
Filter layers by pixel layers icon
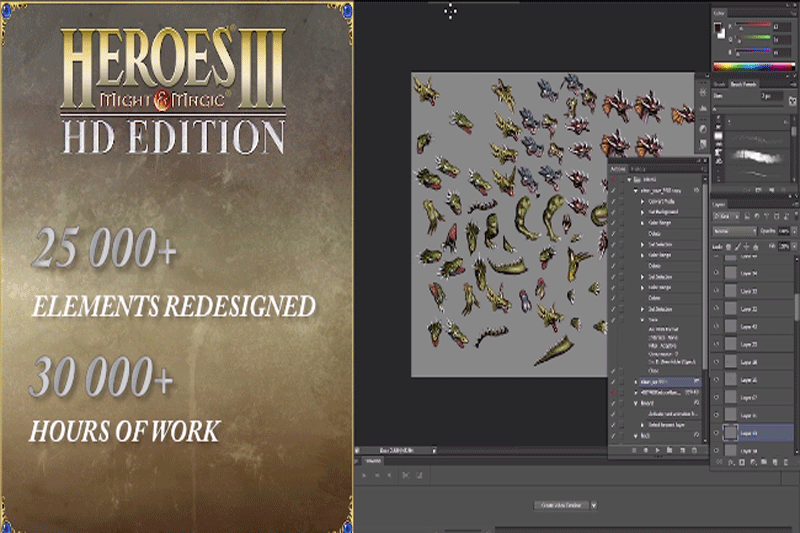pyautogui.click(x=747, y=216)
